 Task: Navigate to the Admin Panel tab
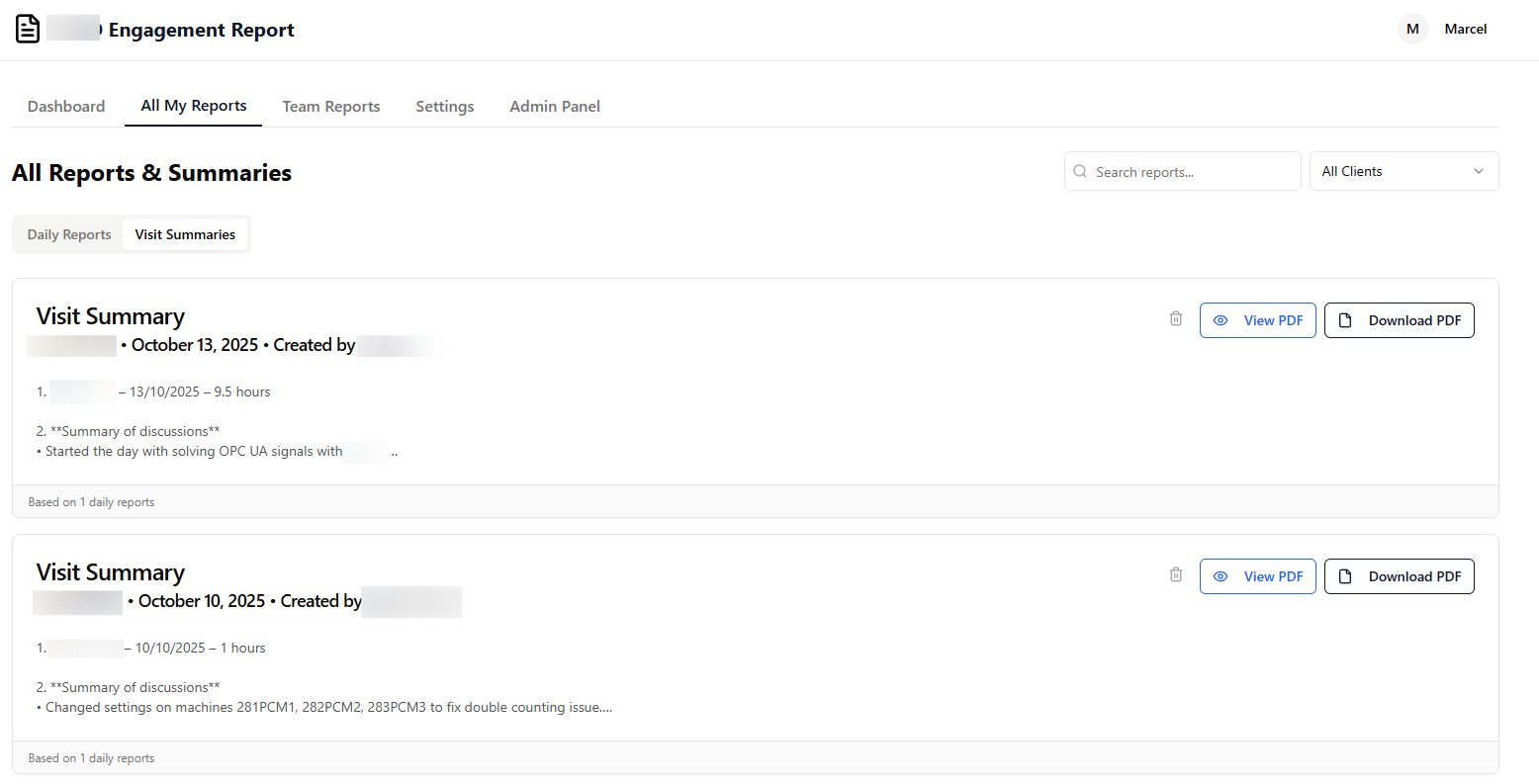click(x=555, y=107)
